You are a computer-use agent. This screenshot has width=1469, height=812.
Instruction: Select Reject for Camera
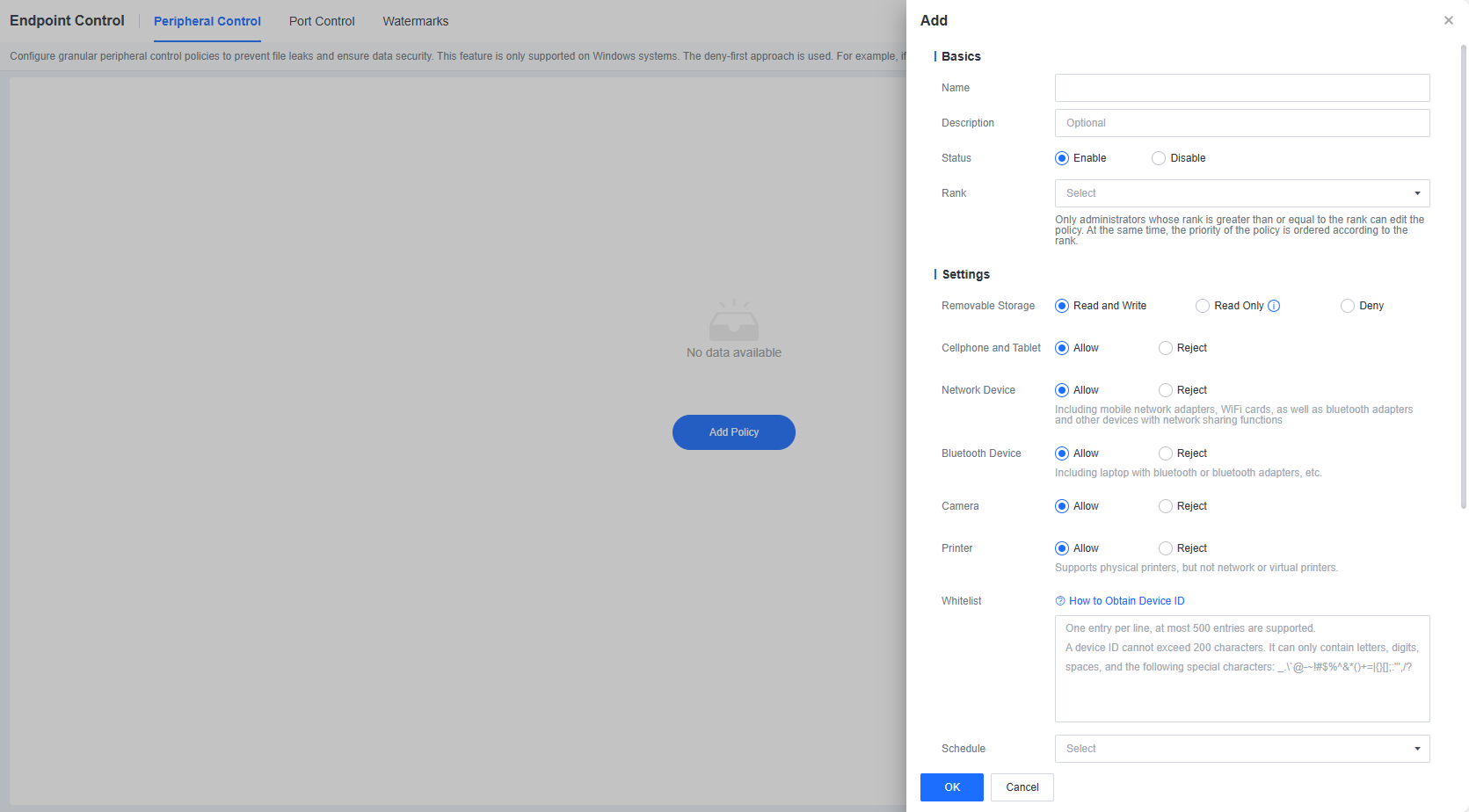1166,506
